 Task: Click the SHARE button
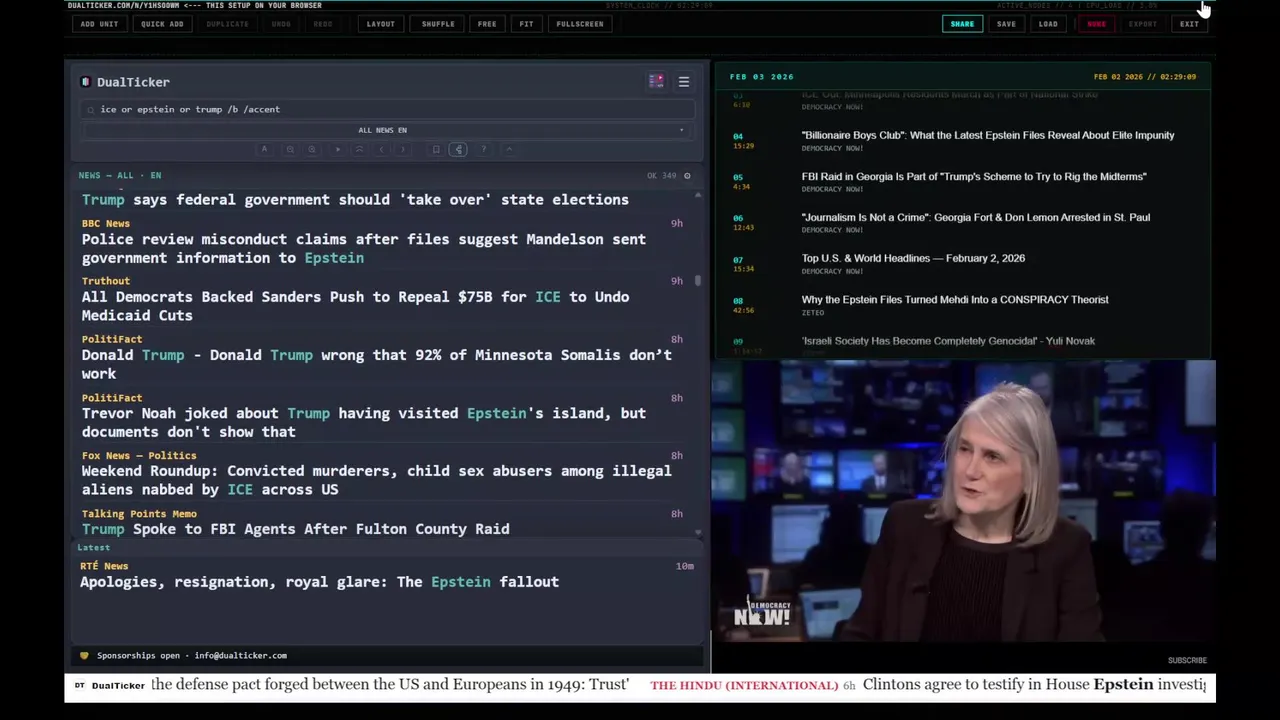coord(962,24)
